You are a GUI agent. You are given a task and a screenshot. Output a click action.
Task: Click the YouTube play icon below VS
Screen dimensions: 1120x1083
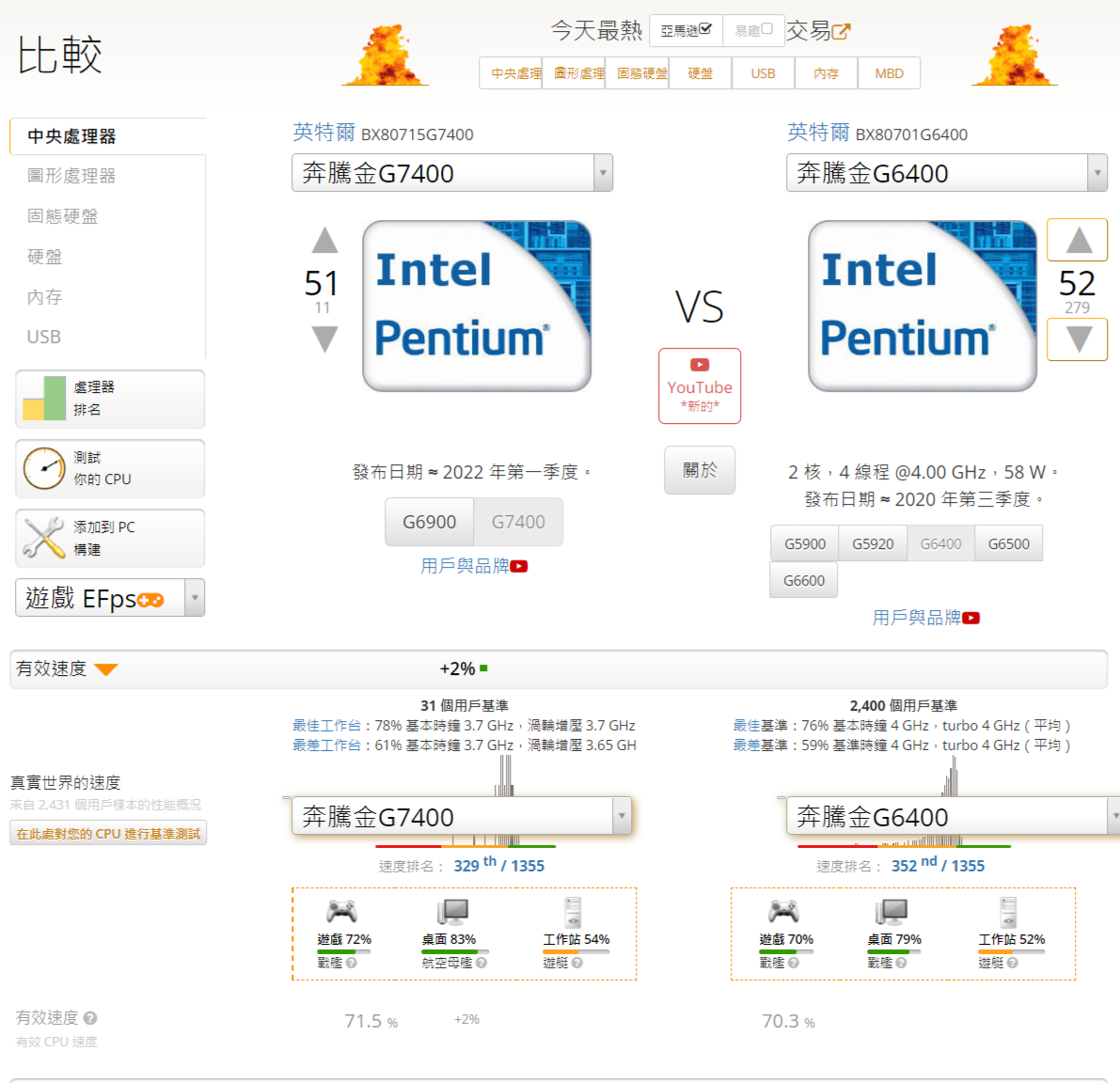pyautogui.click(x=700, y=365)
